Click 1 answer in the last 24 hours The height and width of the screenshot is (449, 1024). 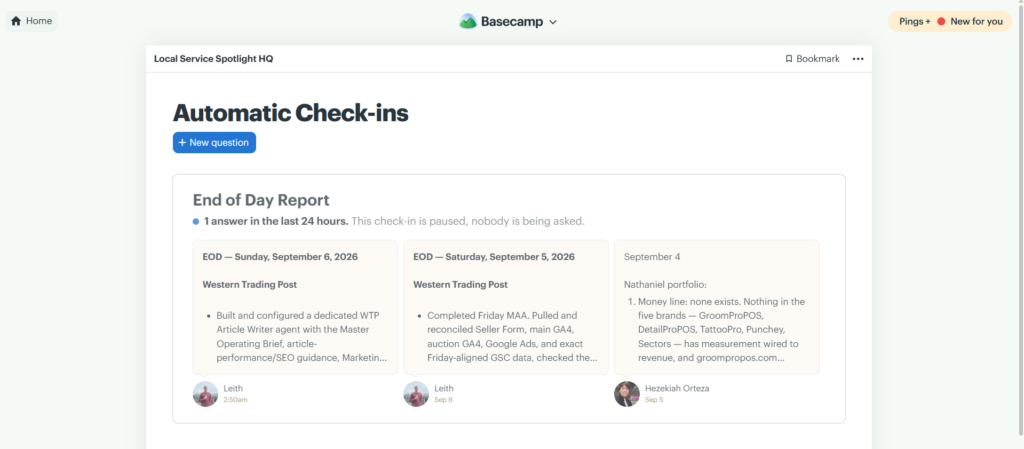coord(276,221)
